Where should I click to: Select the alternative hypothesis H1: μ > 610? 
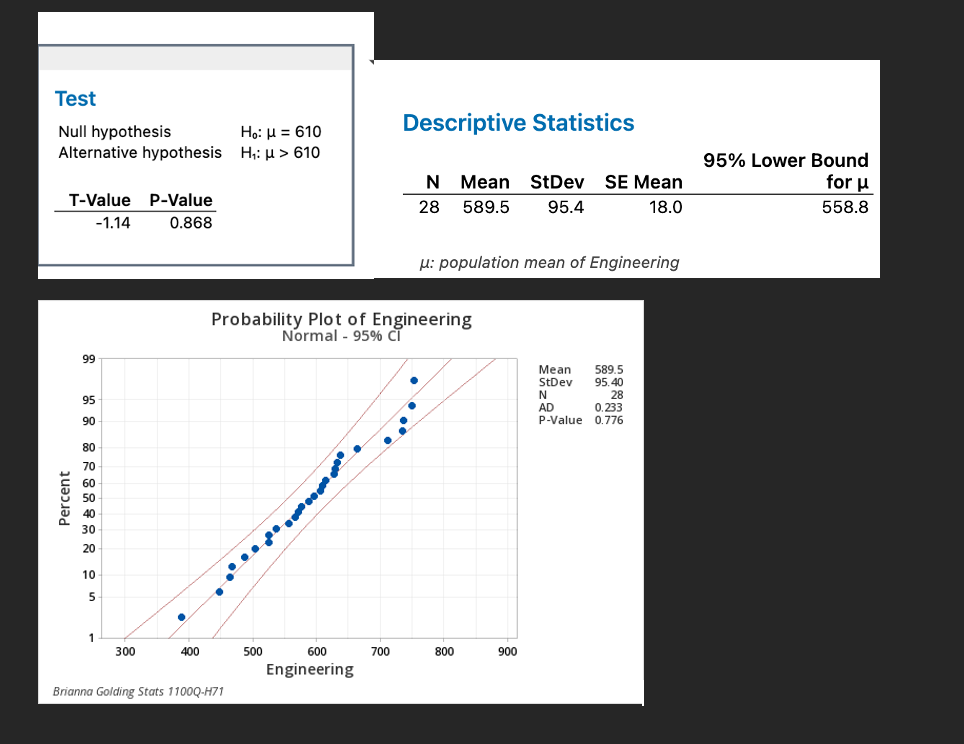coord(280,152)
